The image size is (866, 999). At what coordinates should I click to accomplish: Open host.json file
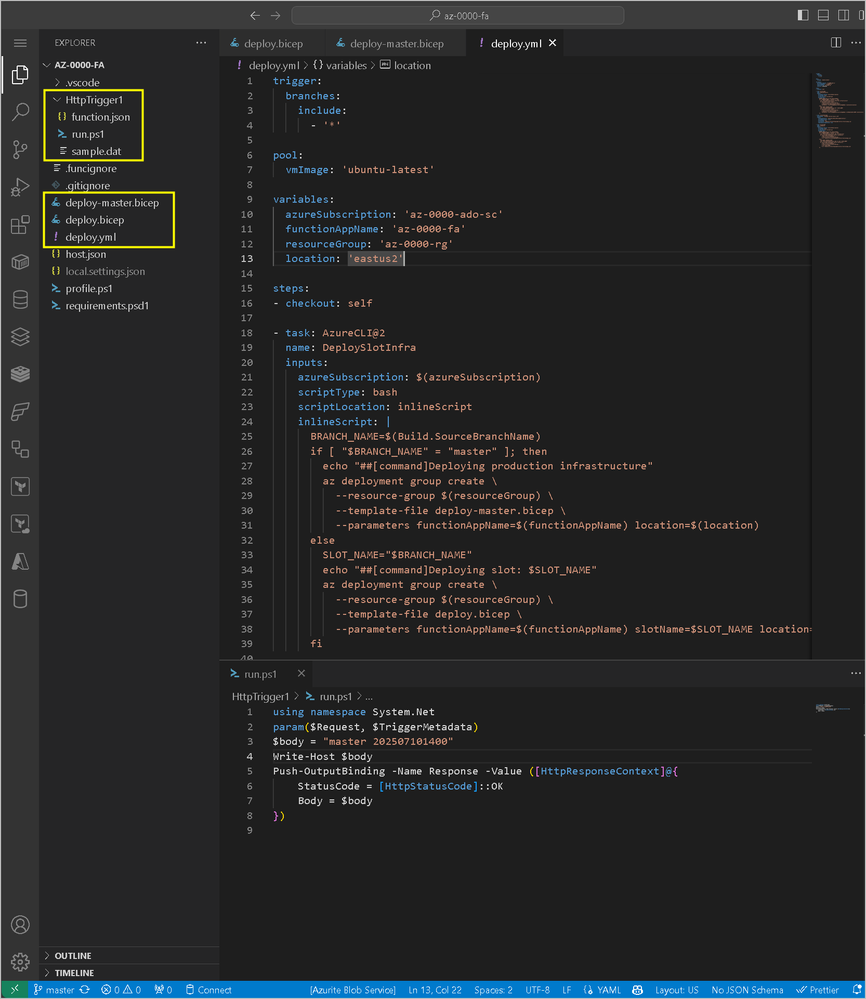(x=85, y=254)
